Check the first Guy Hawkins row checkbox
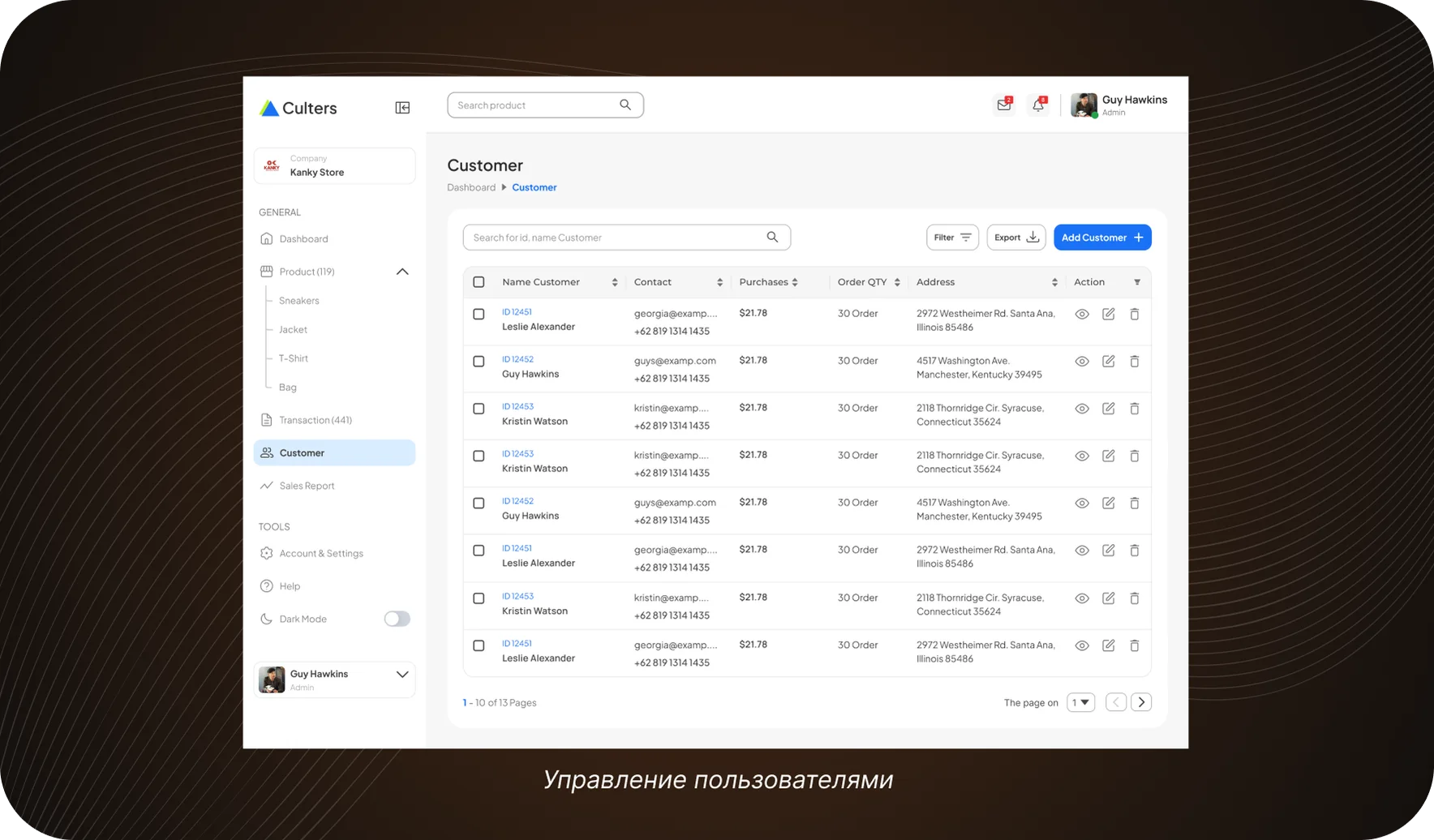This screenshot has width=1434, height=840. pyautogui.click(x=479, y=361)
